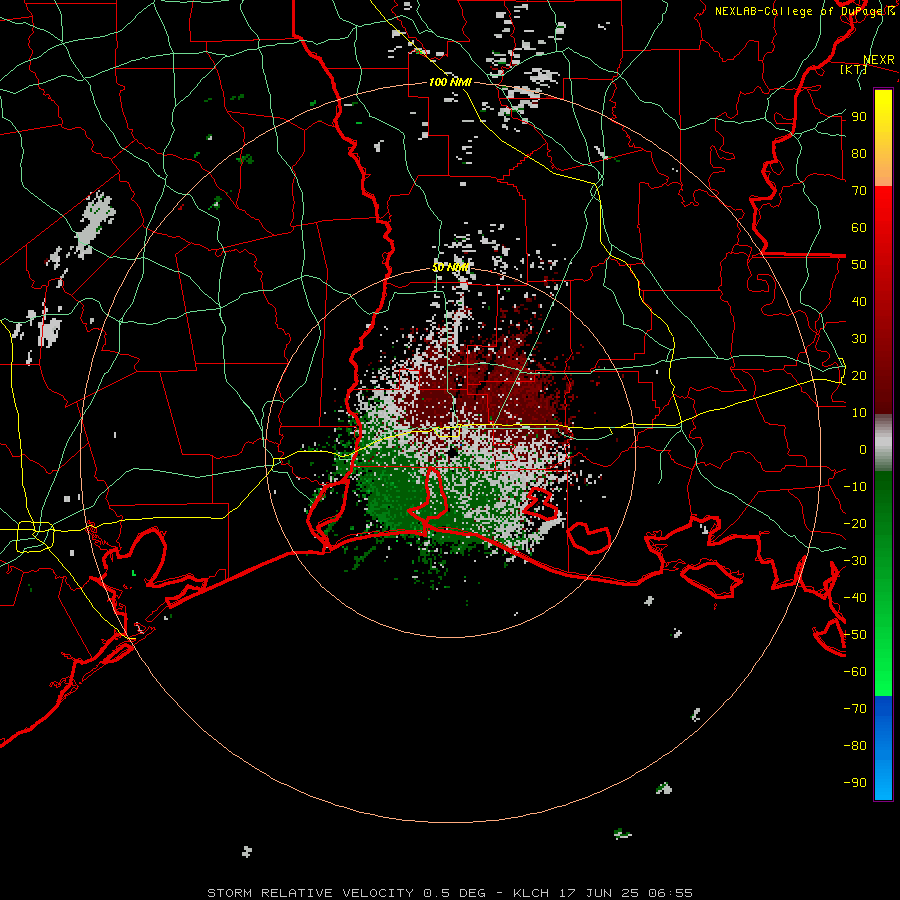Image resolution: width=900 pixels, height=900 pixels.
Task: Click the NEXLAB-College of DuPage label
Action: pyautogui.click(x=799, y=11)
